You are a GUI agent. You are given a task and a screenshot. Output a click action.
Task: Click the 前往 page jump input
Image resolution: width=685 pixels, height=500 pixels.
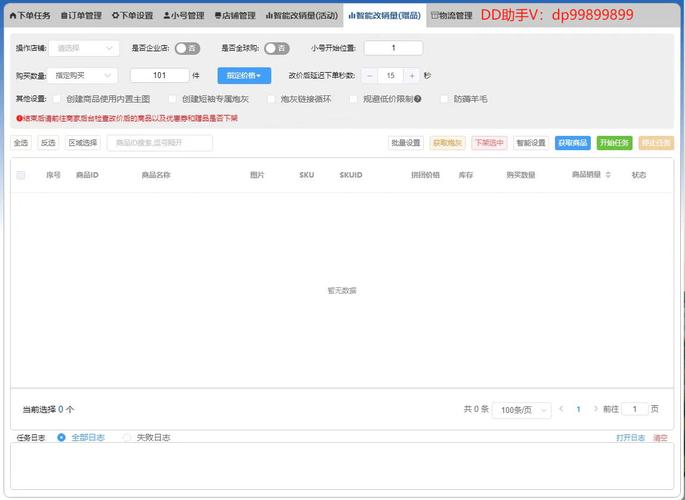635,409
